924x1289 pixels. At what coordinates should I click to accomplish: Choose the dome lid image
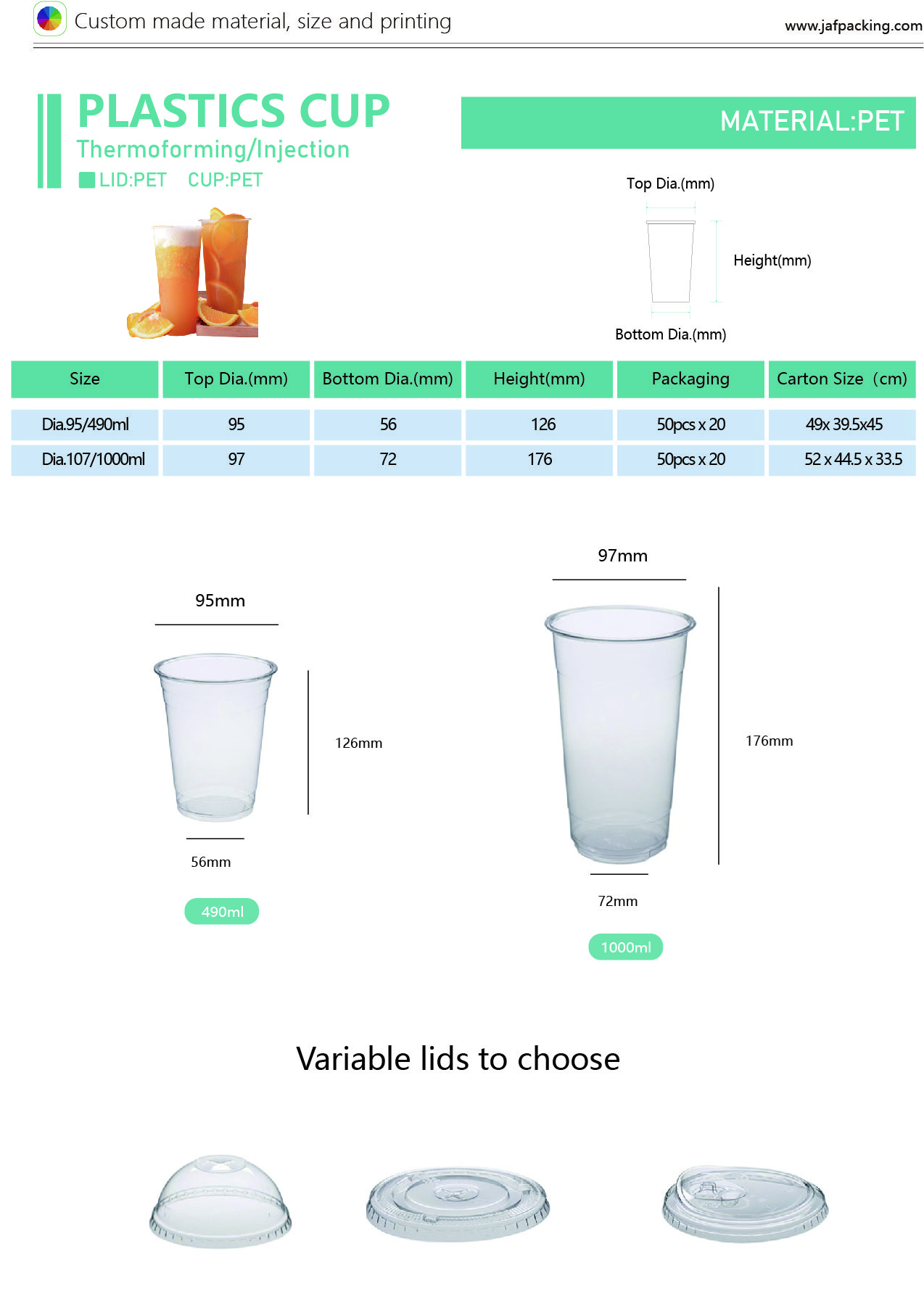(220, 1201)
